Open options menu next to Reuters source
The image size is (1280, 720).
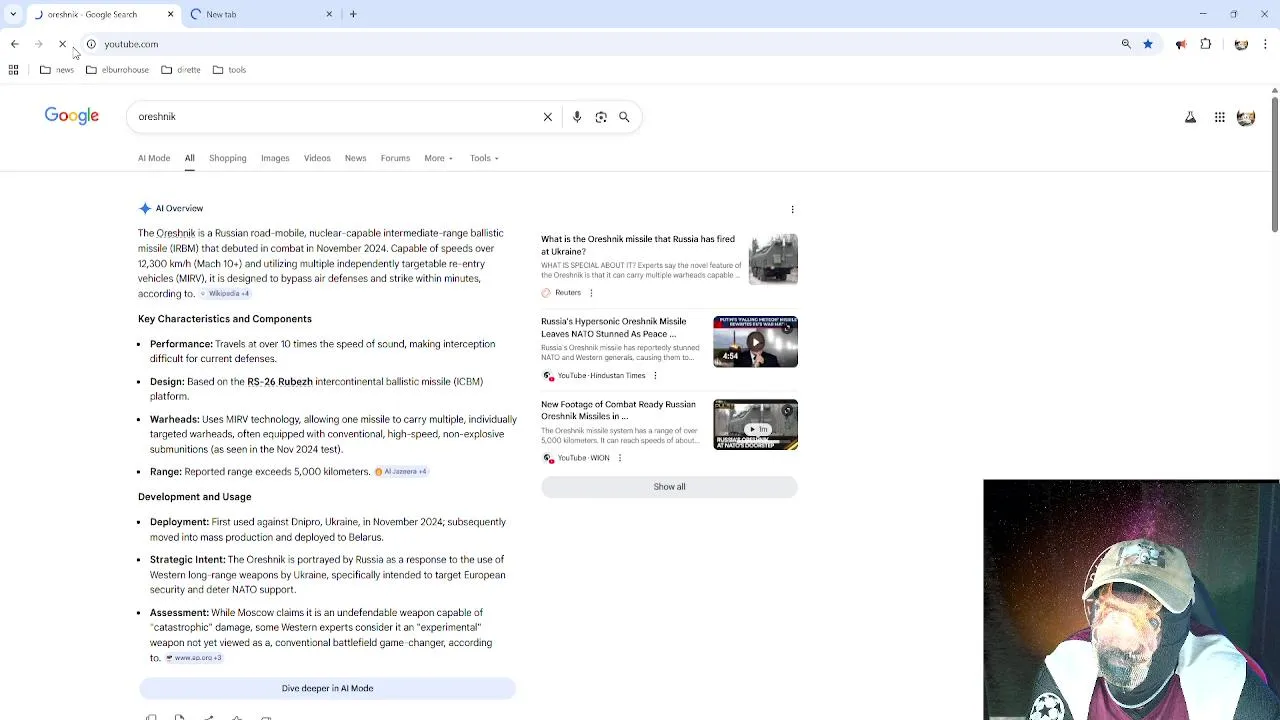(591, 293)
